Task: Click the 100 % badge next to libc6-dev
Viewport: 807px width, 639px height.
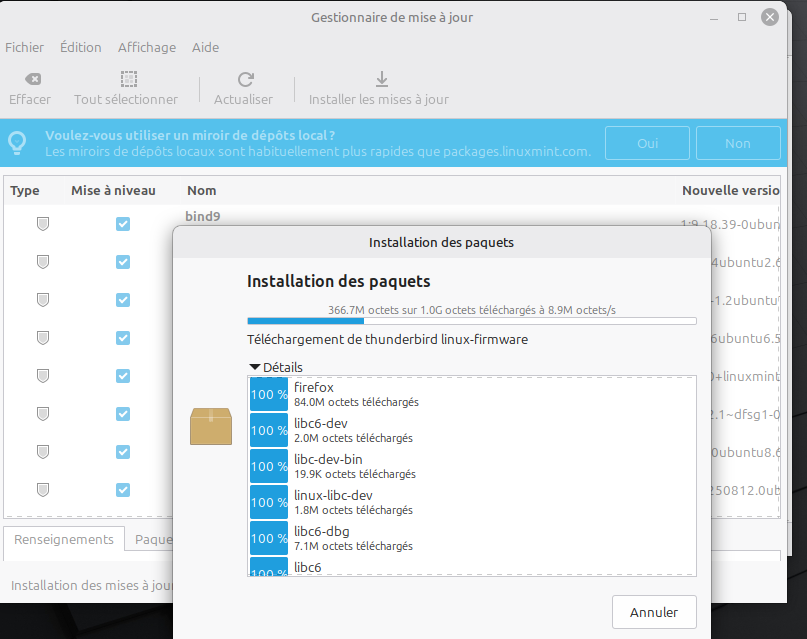Action: tap(269, 430)
